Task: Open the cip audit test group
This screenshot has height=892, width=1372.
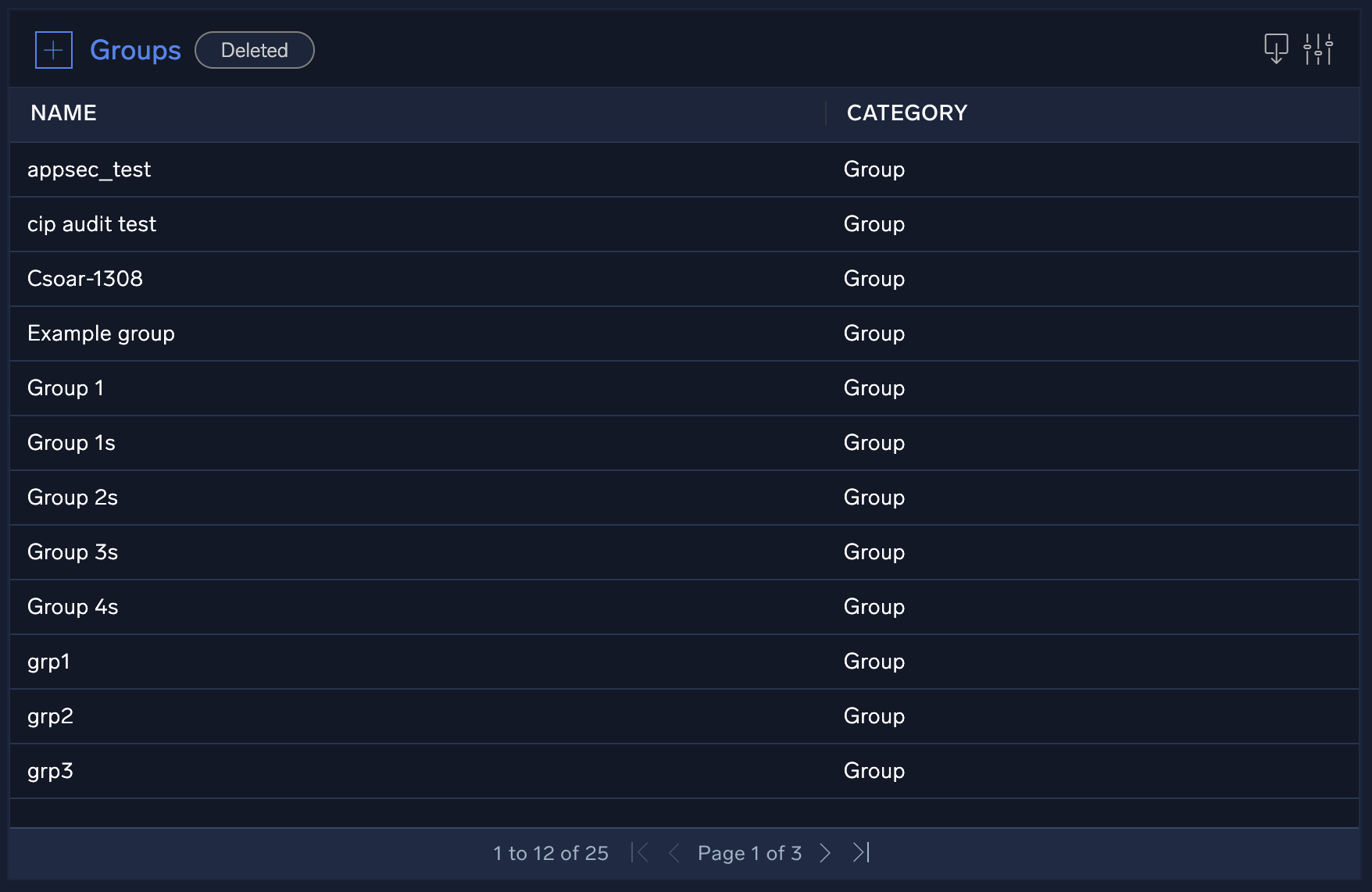Action: pyautogui.click(x=91, y=224)
